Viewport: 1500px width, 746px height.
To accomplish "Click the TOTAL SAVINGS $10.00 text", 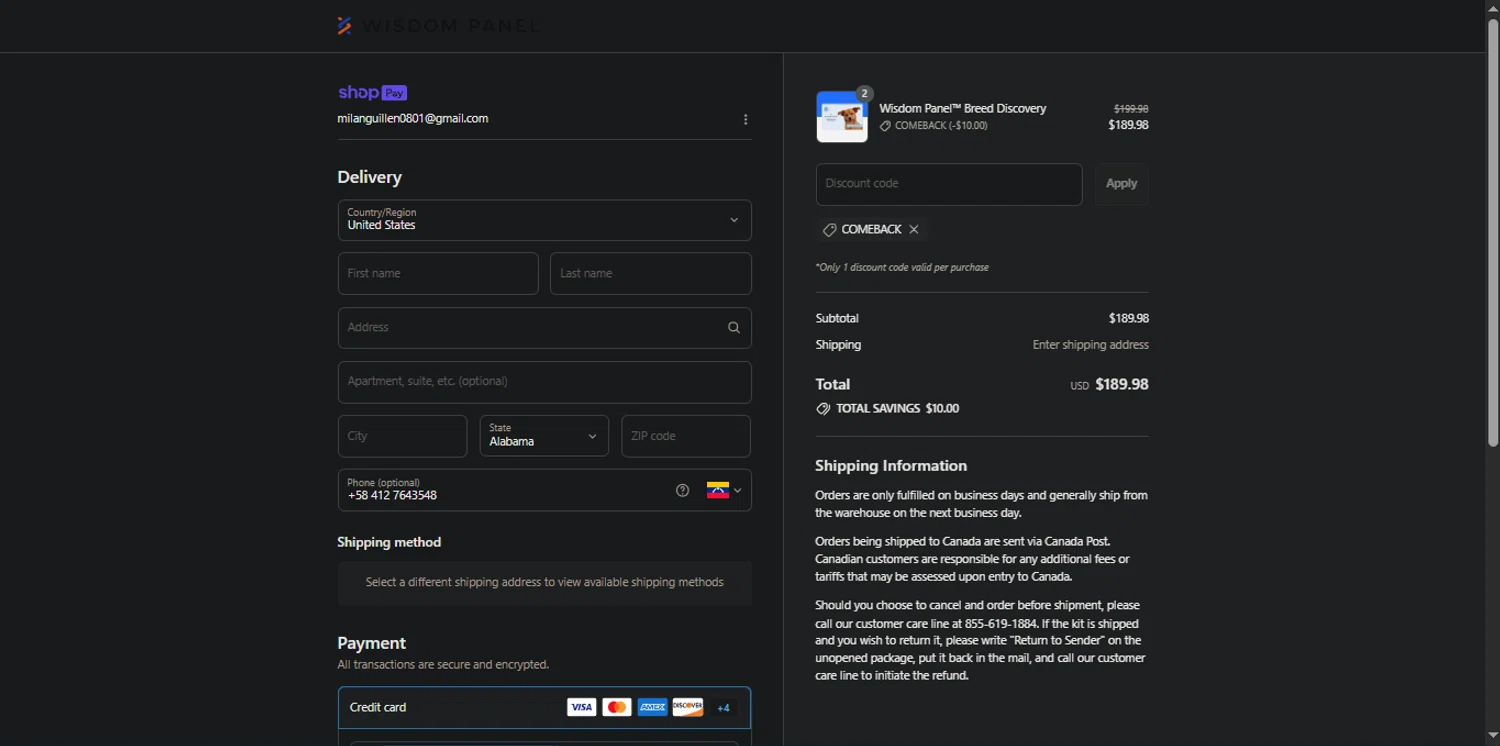I will click(x=897, y=409).
